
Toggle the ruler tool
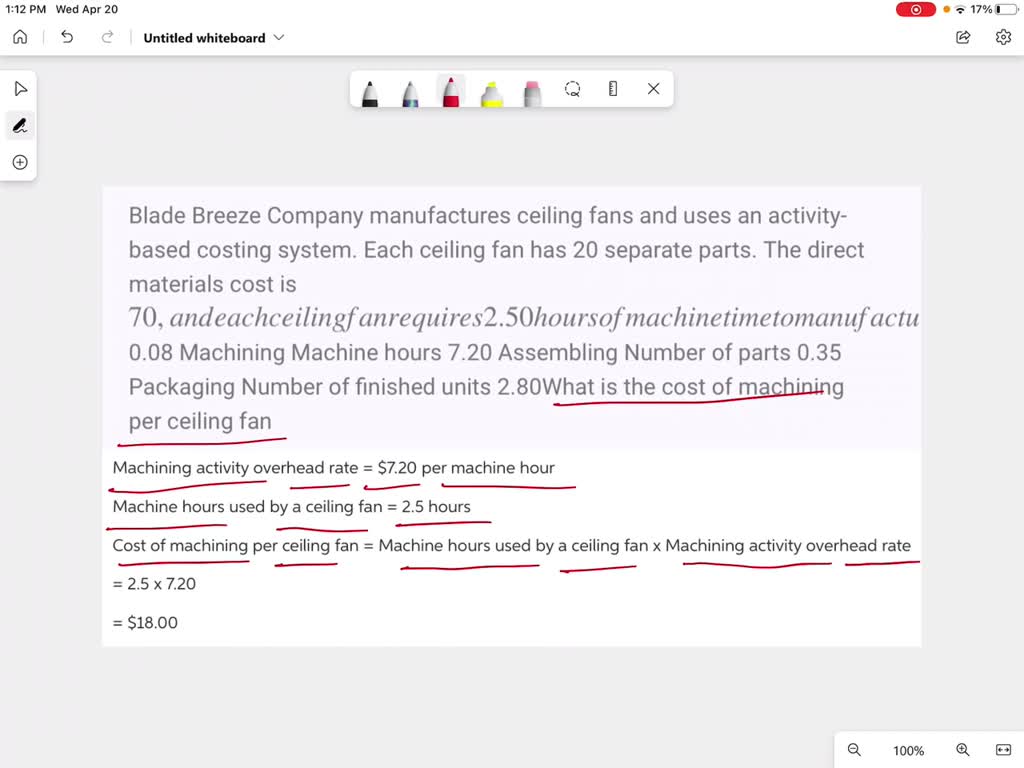613,89
